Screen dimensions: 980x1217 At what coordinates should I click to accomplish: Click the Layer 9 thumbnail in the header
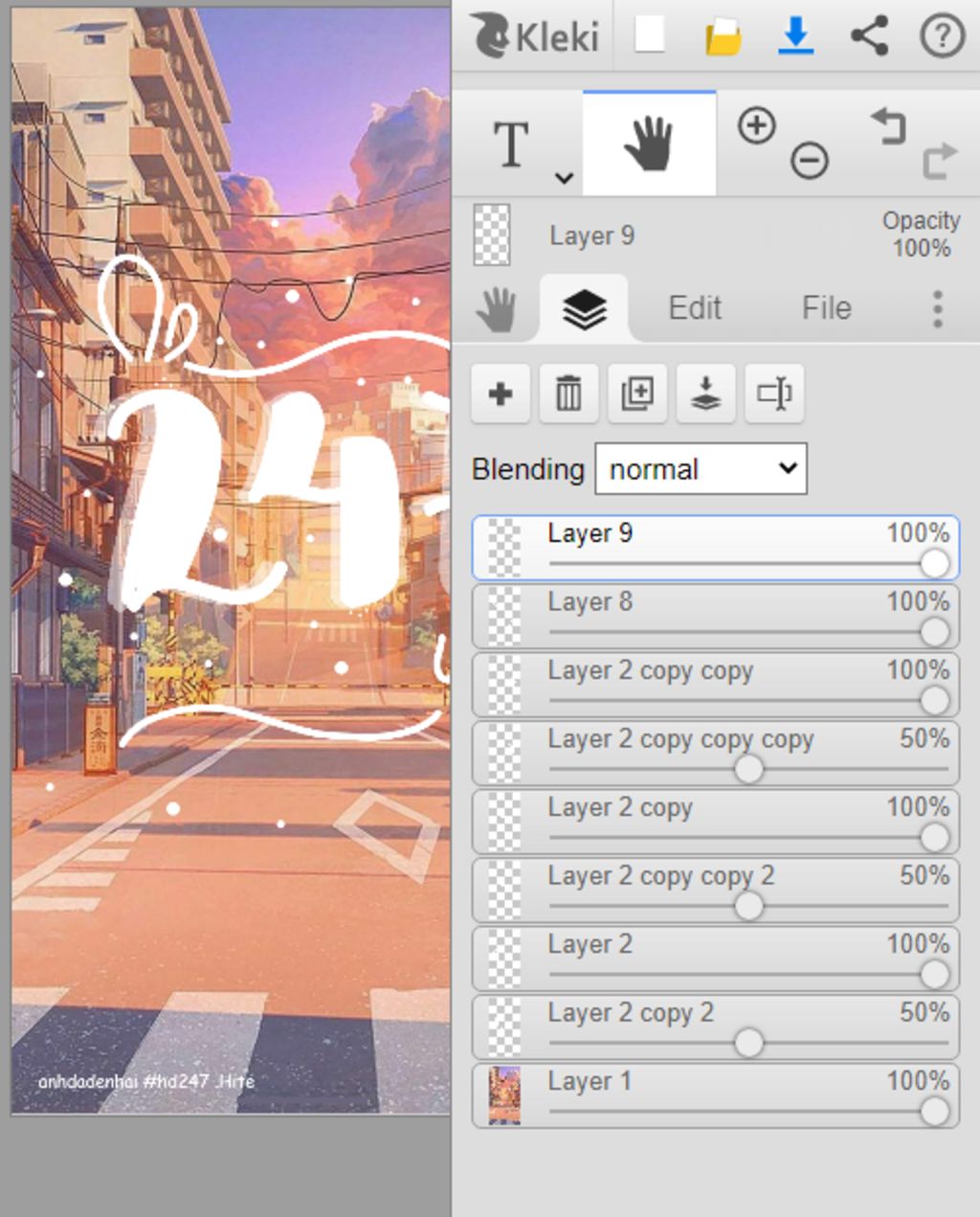click(x=492, y=235)
